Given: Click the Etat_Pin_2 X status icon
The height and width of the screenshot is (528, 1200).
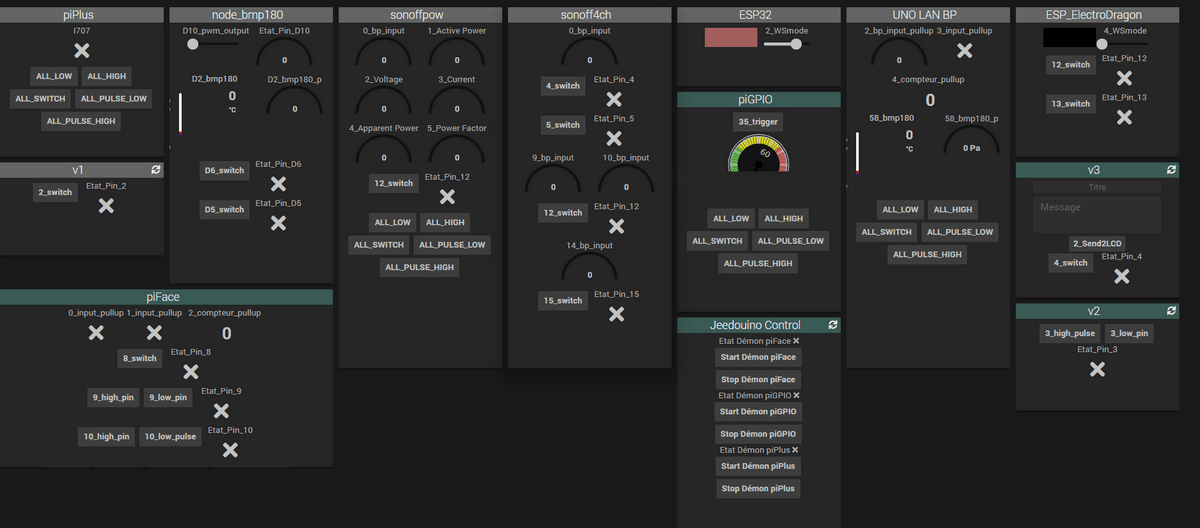Looking at the screenshot, I should pyautogui.click(x=106, y=205).
